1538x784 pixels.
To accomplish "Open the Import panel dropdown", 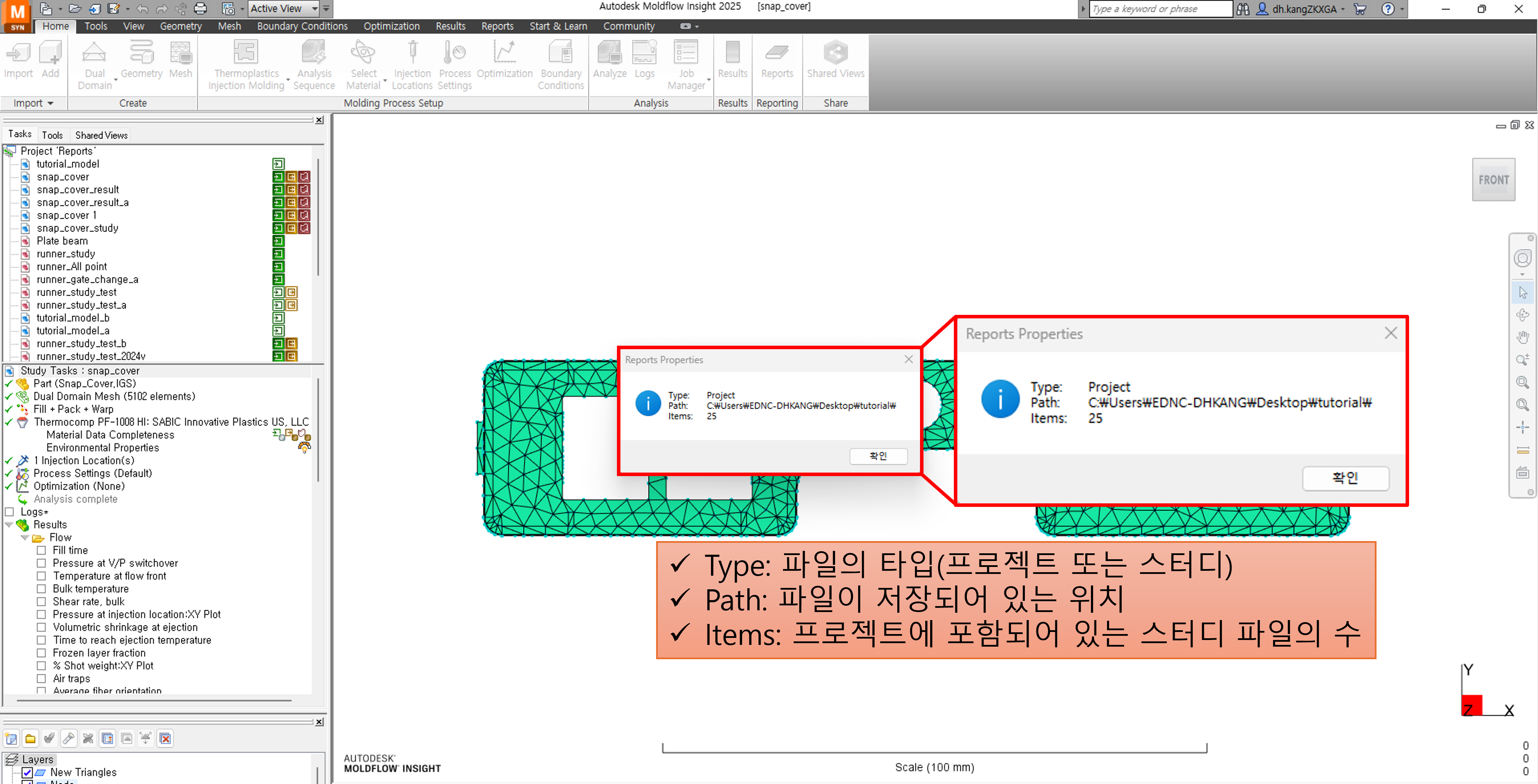I will (34, 103).
